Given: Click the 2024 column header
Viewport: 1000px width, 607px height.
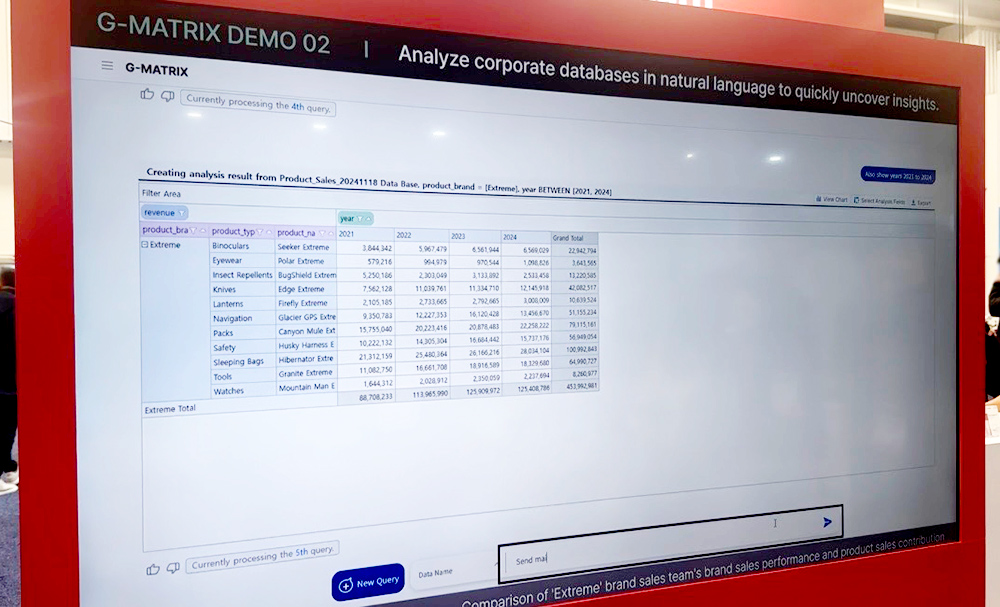Looking at the screenshot, I should click(x=526, y=237).
